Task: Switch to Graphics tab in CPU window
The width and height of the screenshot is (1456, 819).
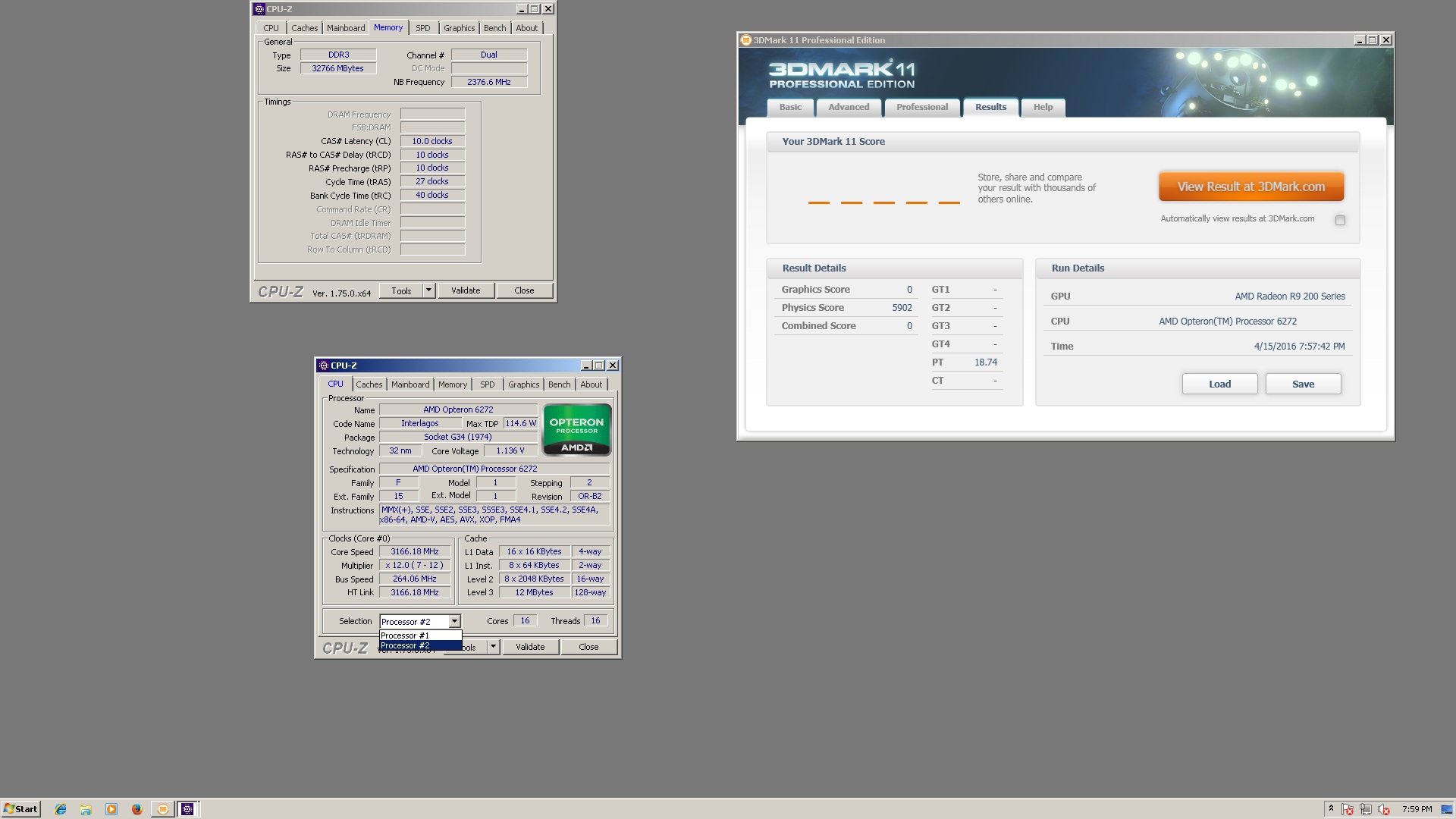Action: click(524, 384)
